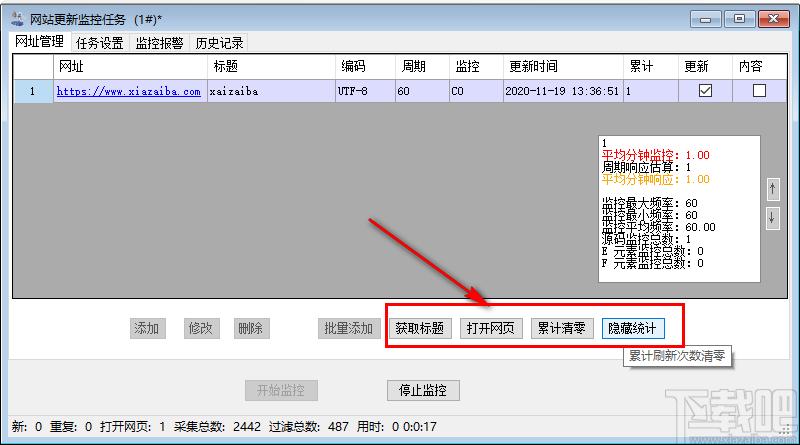Switch to the 网址管理 tab

click(39, 42)
